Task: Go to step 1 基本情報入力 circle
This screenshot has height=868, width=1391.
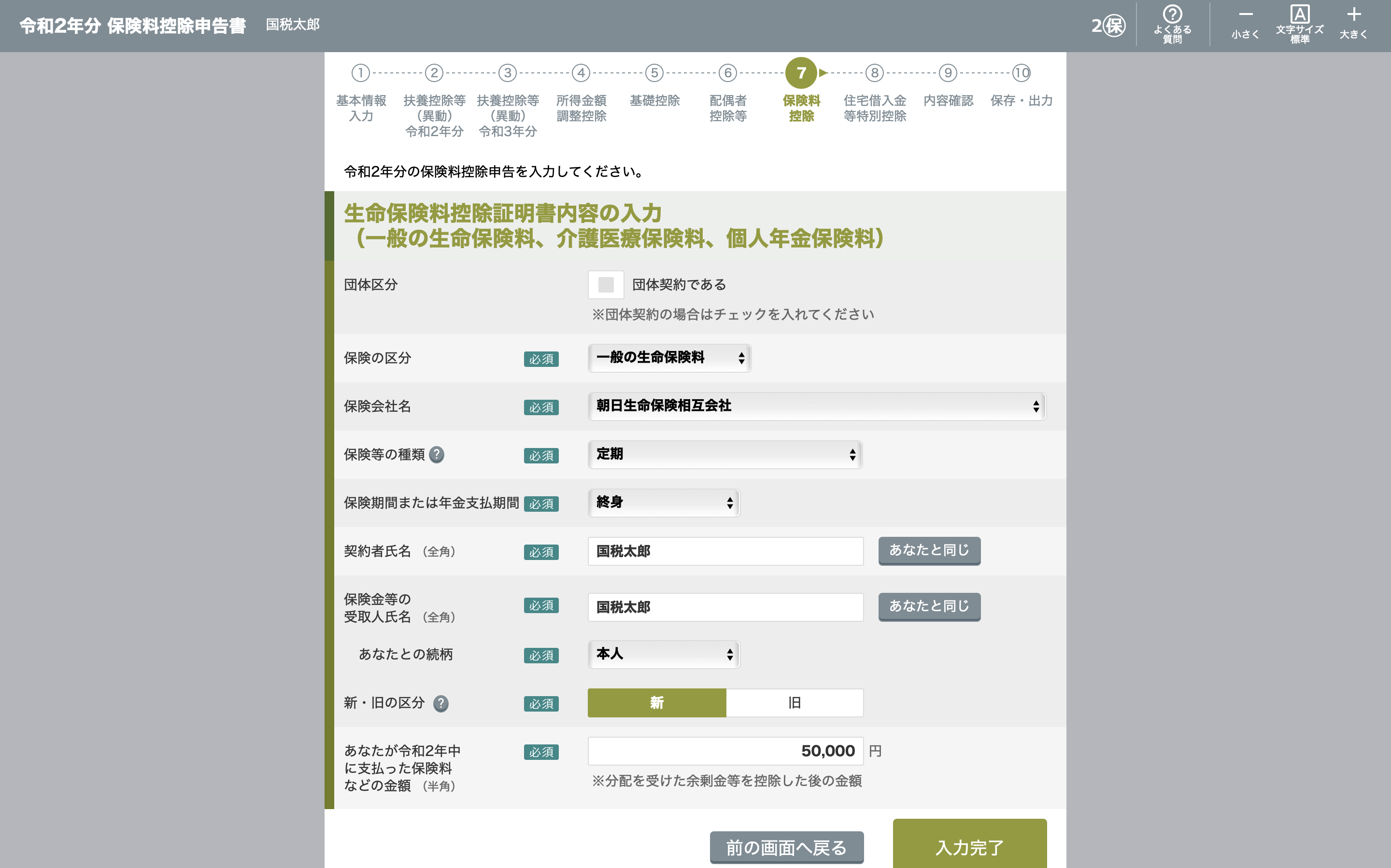Action: point(361,73)
